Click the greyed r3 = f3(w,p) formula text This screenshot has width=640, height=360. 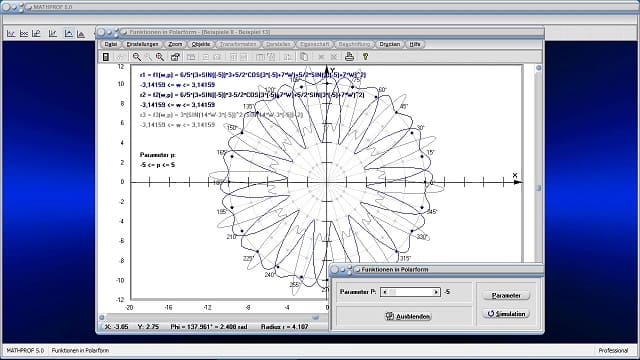[x=221, y=115]
